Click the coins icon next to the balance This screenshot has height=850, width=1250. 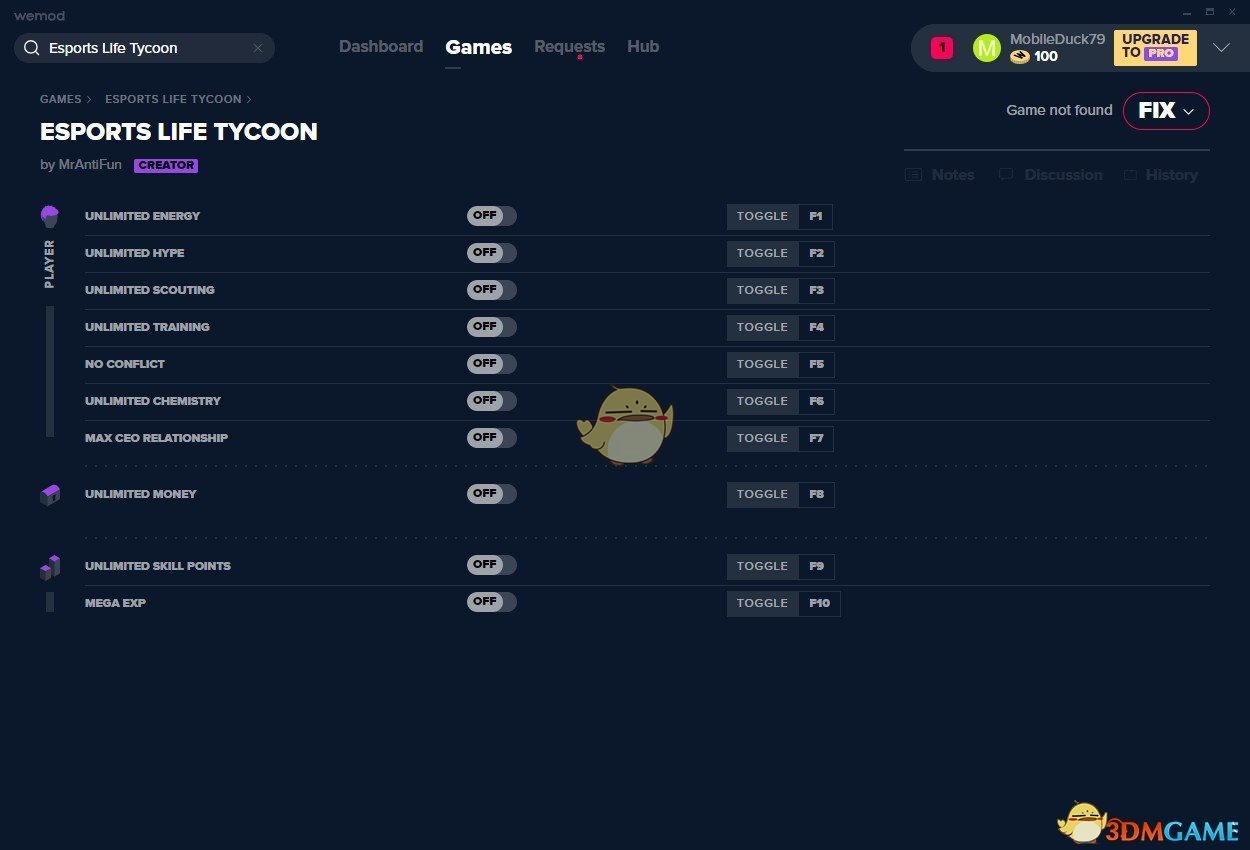coord(1021,56)
